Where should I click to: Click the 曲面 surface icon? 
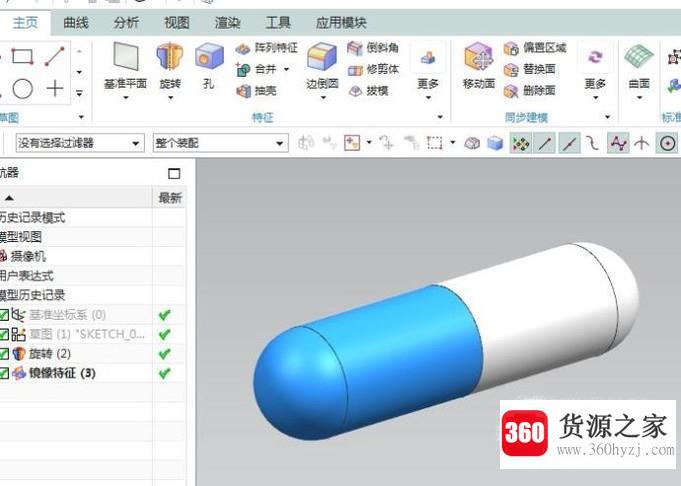(639, 56)
